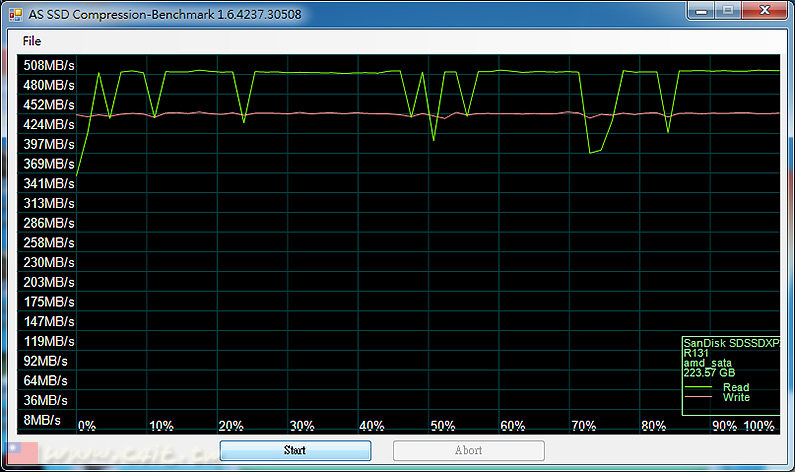Click the 119MB/s axis label

49,341
